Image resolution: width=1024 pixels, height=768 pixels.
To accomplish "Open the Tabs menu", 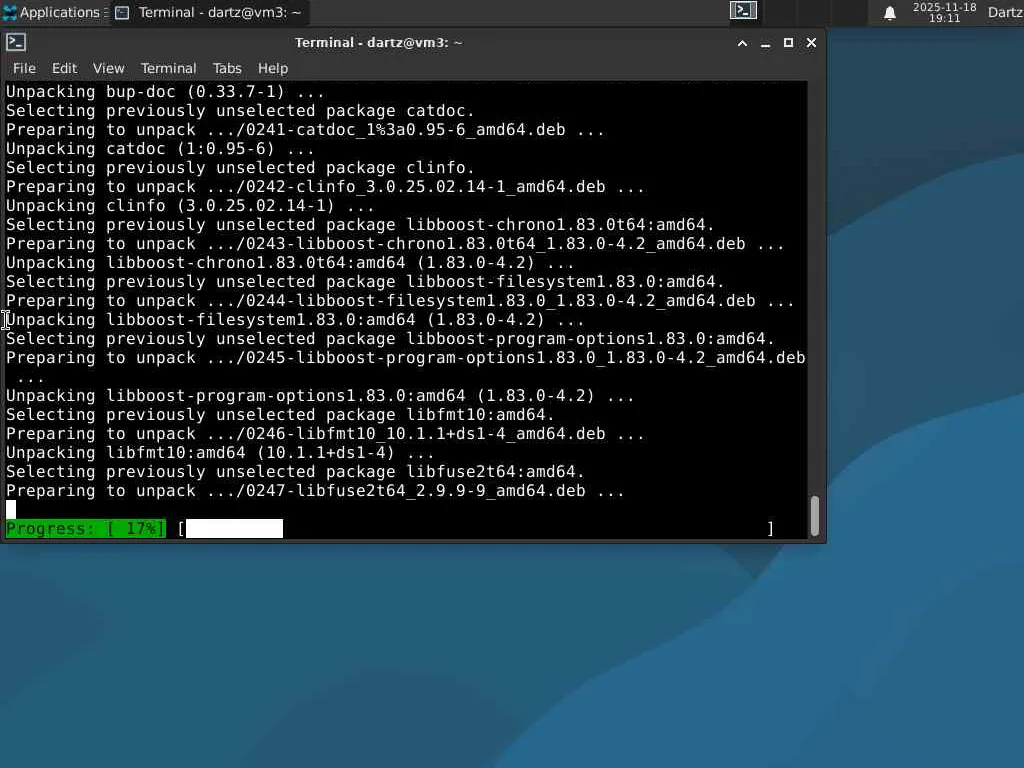I will (x=227, y=68).
